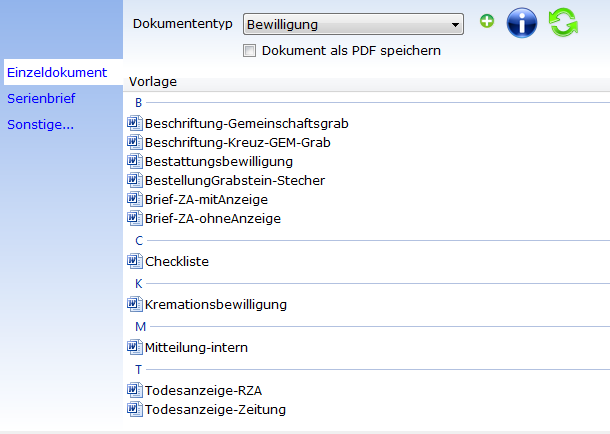This screenshot has width=610, height=434.
Task: Click Word icon beside Todesanzeige-RZA
Action: point(135,390)
